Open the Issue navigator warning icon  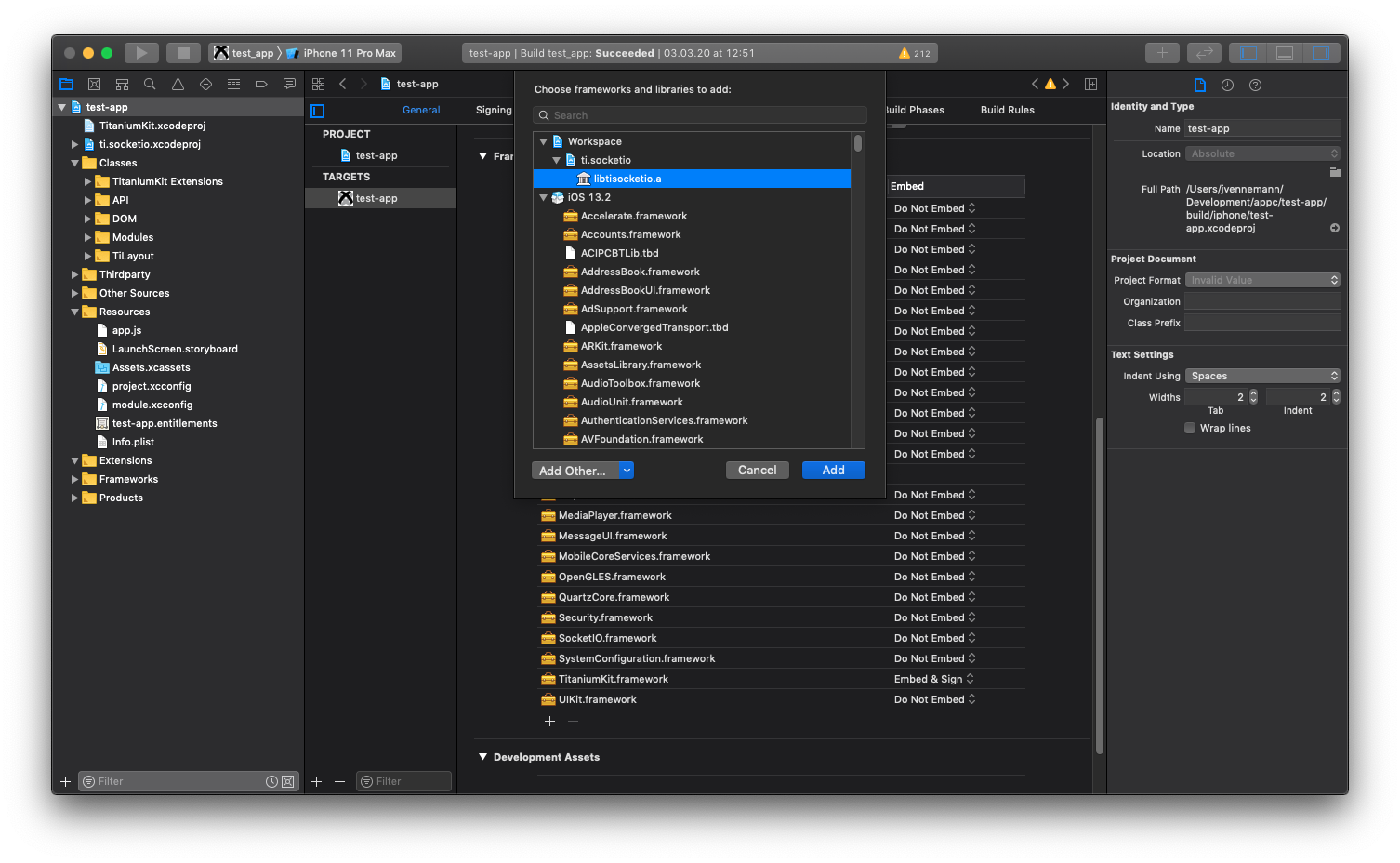click(x=178, y=84)
